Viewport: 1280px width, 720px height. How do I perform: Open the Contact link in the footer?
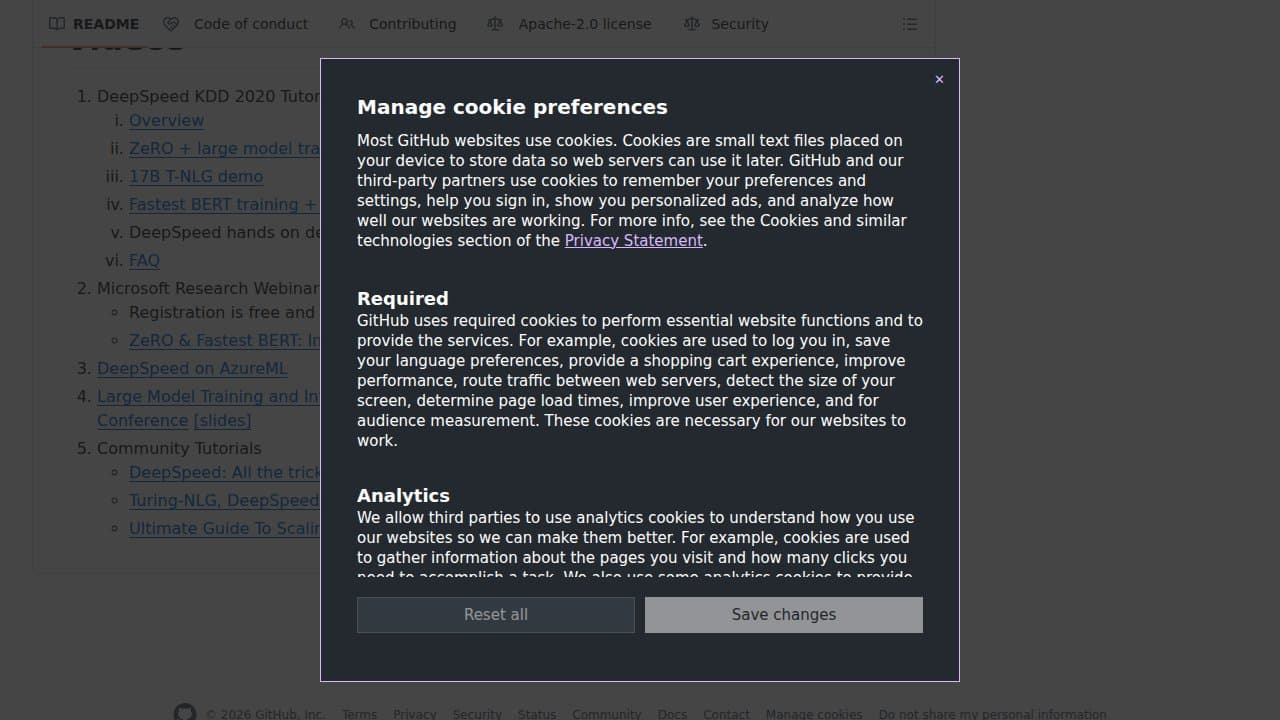726,714
